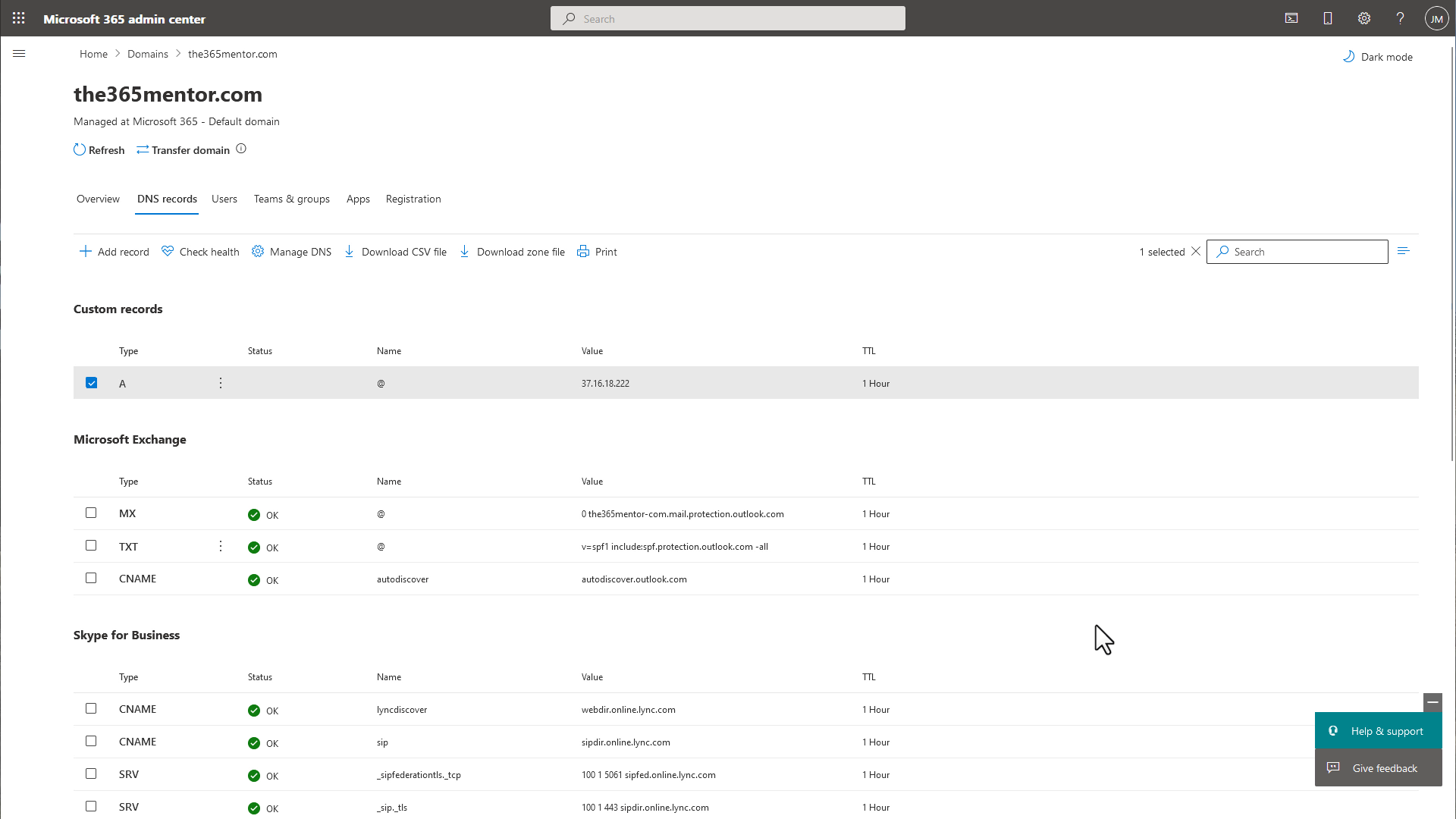Click the Give feedback chat icon
1456x819 pixels.
pos(1333,767)
